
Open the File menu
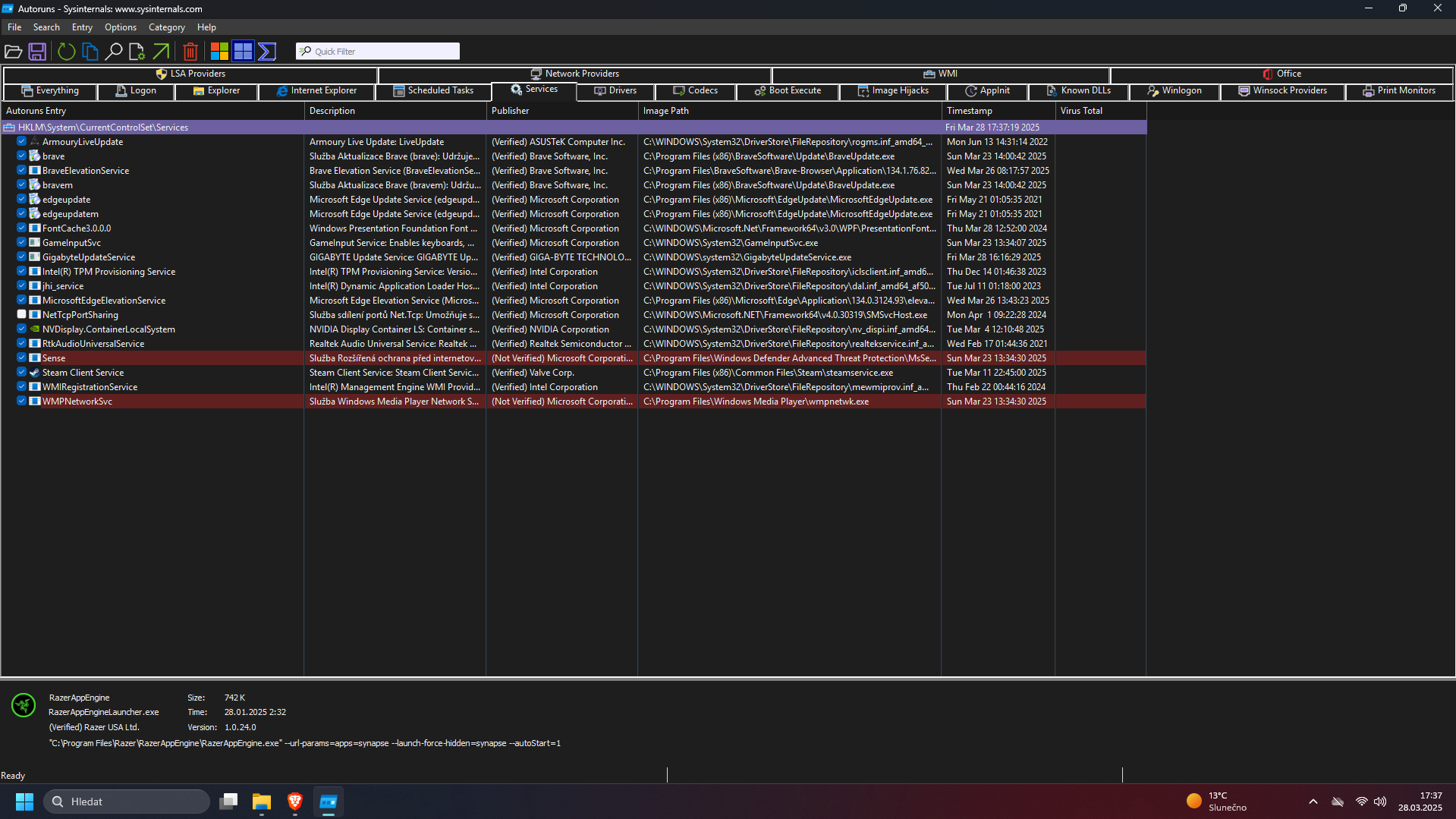tap(14, 27)
